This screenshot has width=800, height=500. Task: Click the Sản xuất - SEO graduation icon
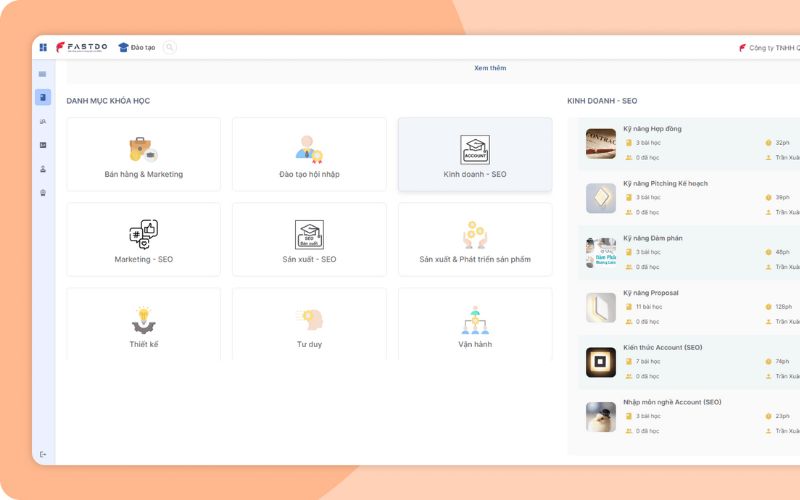point(309,234)
